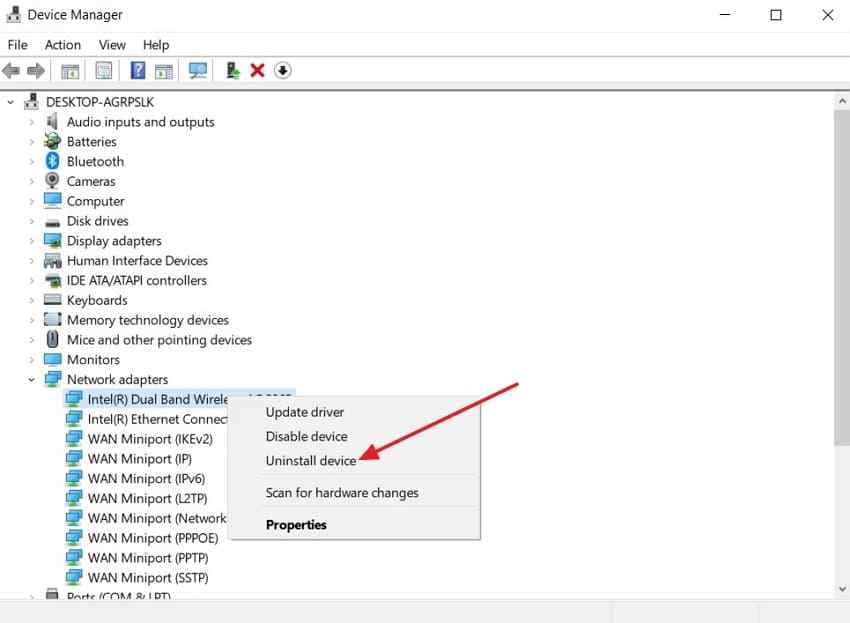This screenshot has height=623, width=850.
Task: Click the Forward arrow toolbar icon
Action: coord(35,70)
